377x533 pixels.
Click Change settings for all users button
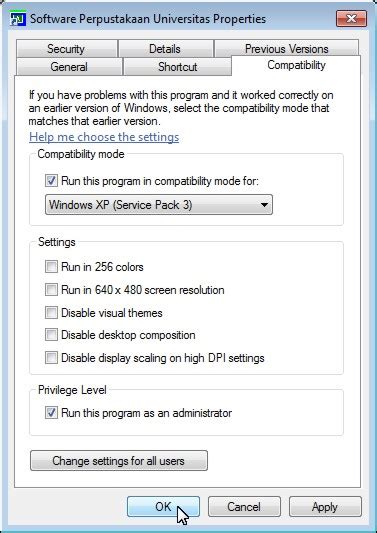pyautogui.click(x=119, y=461)
